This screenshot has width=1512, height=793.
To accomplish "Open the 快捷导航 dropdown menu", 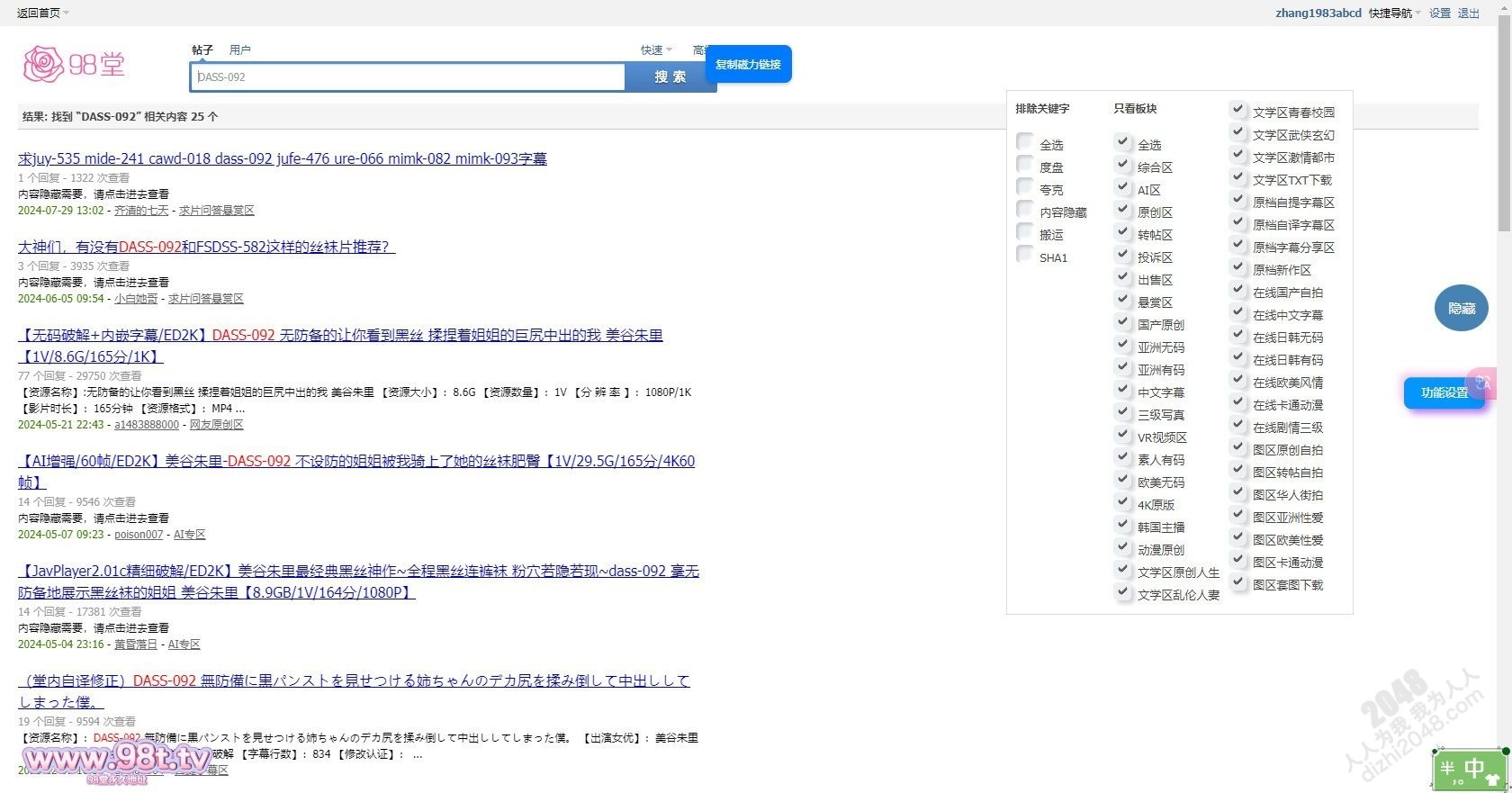I will point(1394,14).
